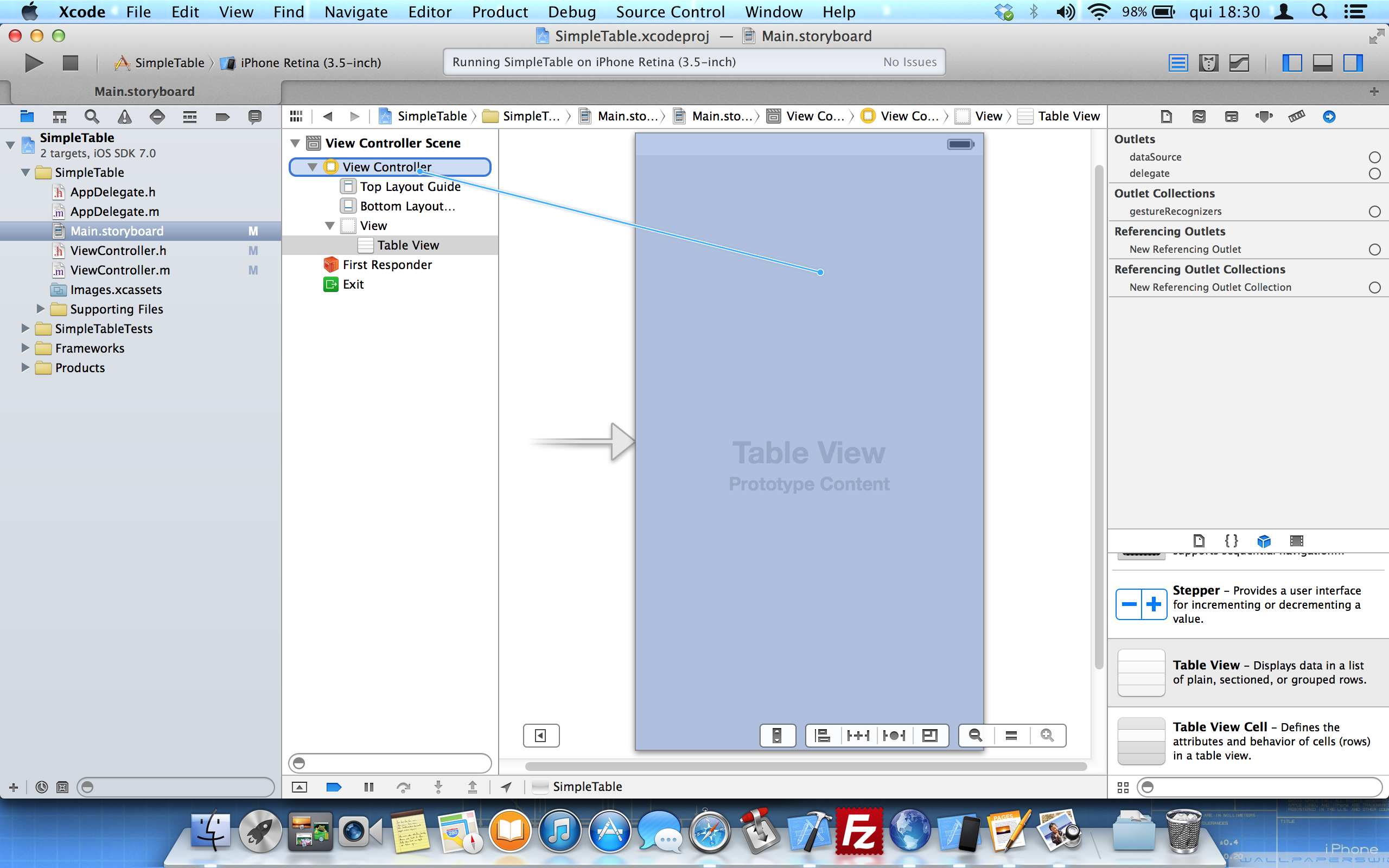This screenshot has height=868, width=1389.
Task: Open the File inspector
Action: point(1167,117)
